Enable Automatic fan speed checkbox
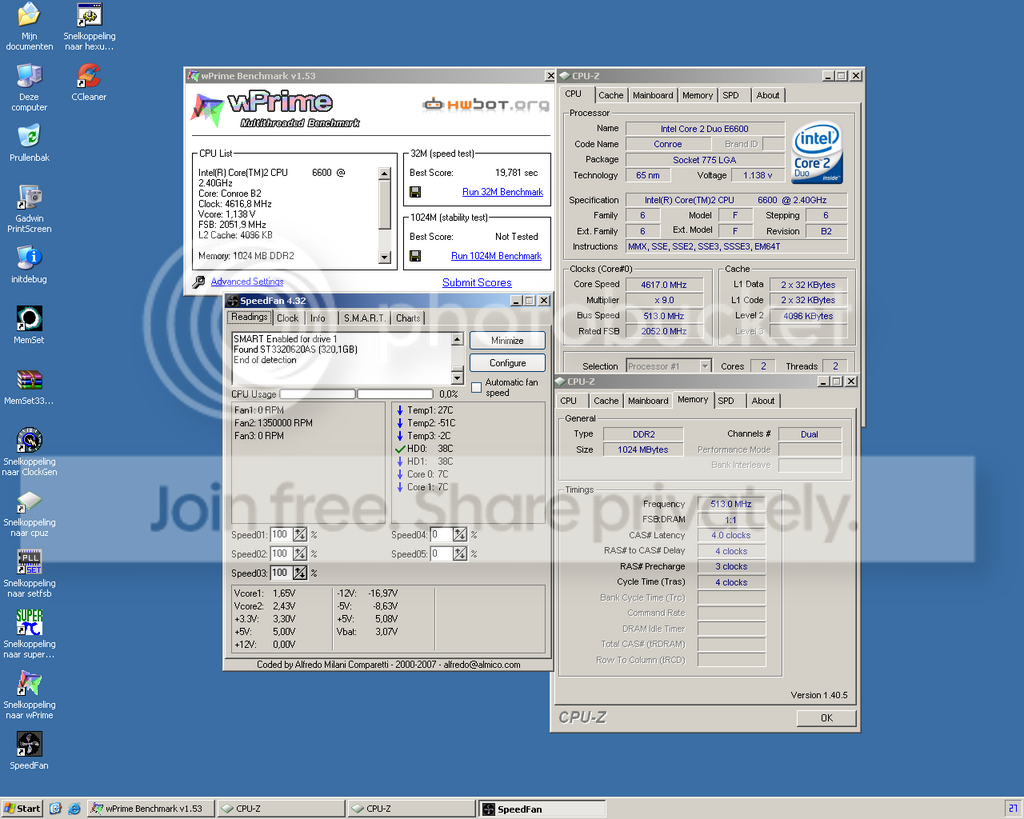 point(476,388)
